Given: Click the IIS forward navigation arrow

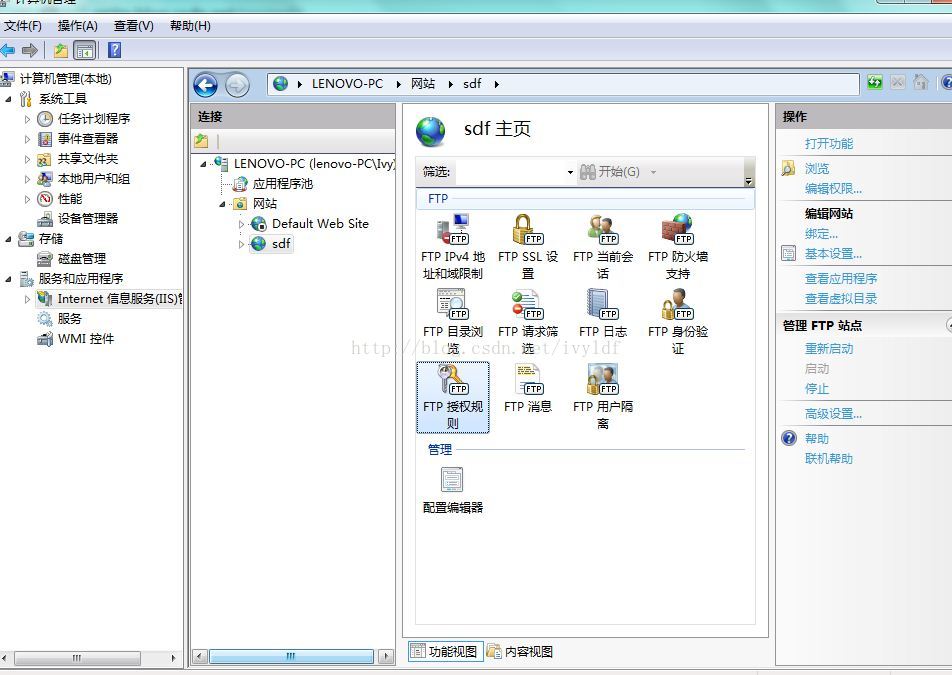Looking at the screenshot, I should pos(237,85).
